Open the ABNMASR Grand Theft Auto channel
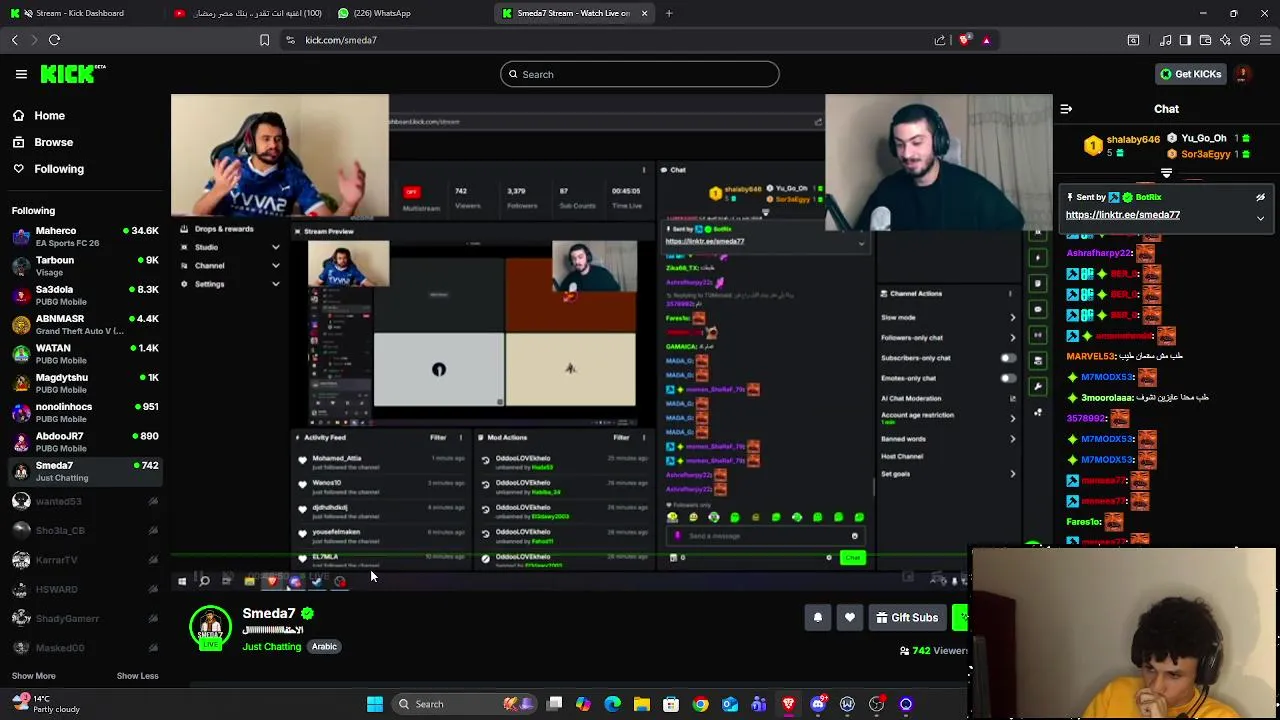 click(85, 324)
